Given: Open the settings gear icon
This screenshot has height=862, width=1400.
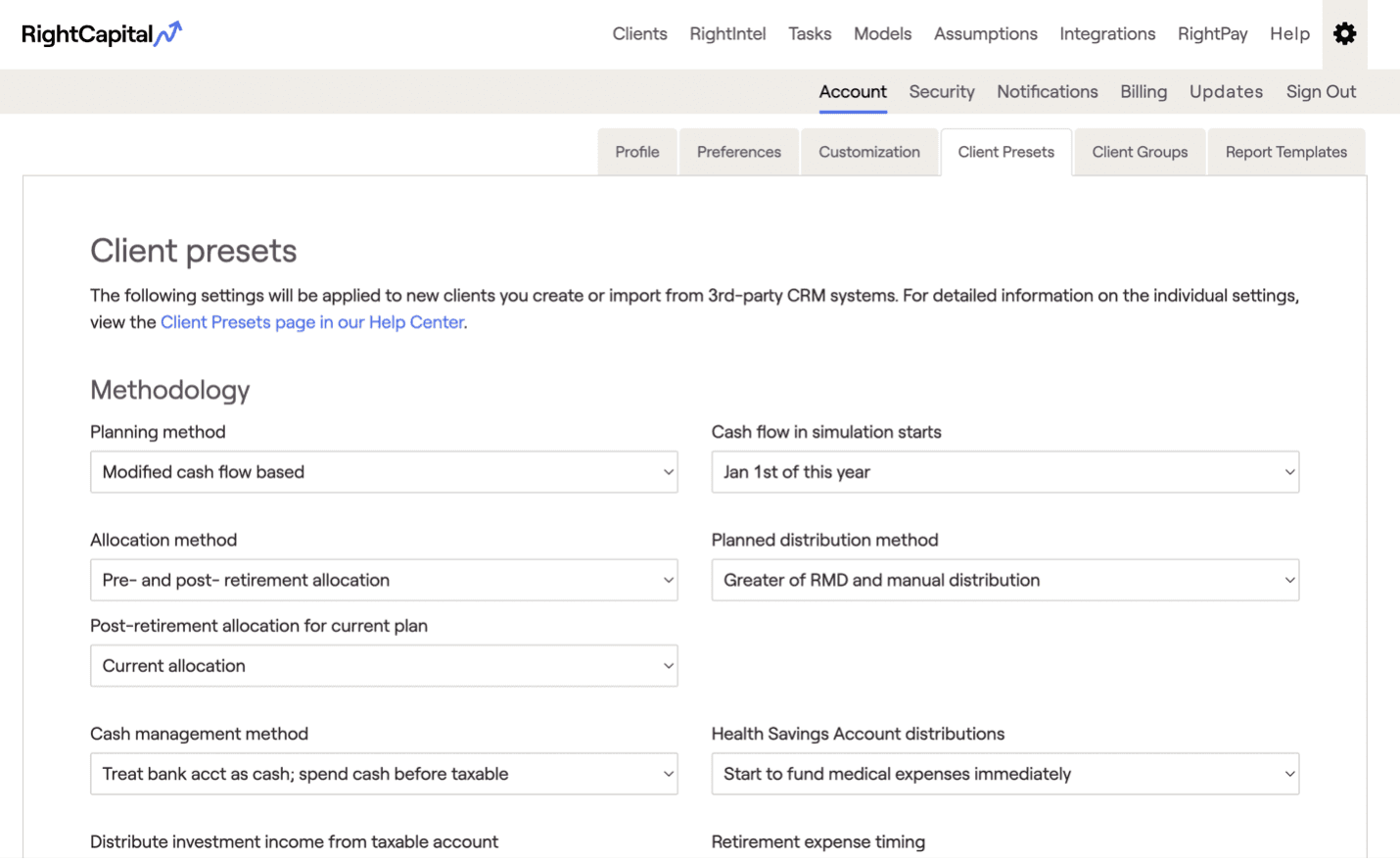Looking at the screenshot, I should tap(1344, 34).
